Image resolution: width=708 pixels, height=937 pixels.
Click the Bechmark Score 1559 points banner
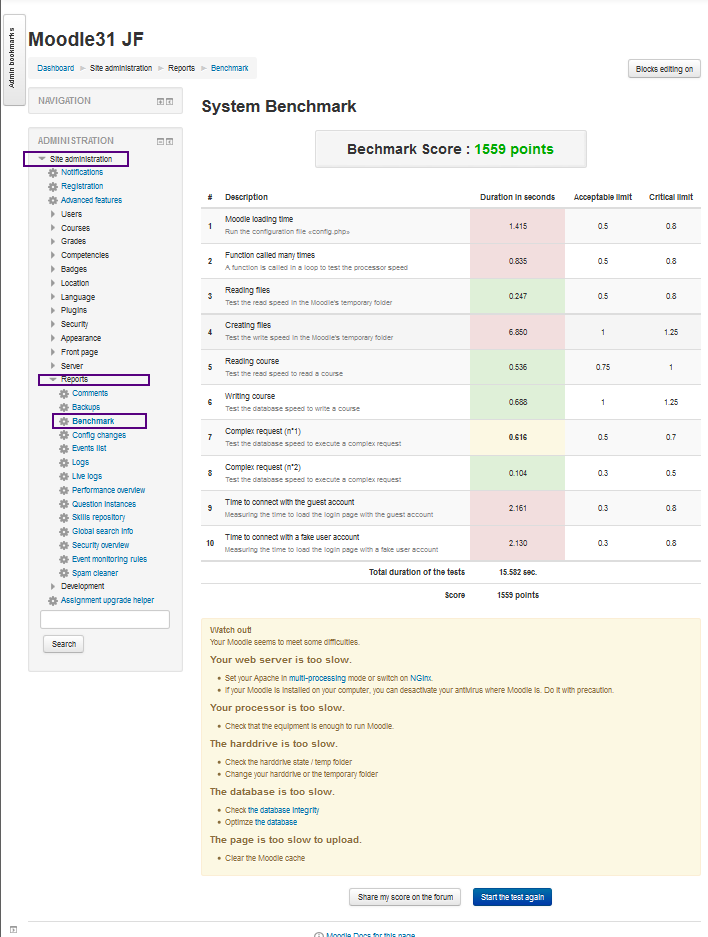(x=450, y=149)
